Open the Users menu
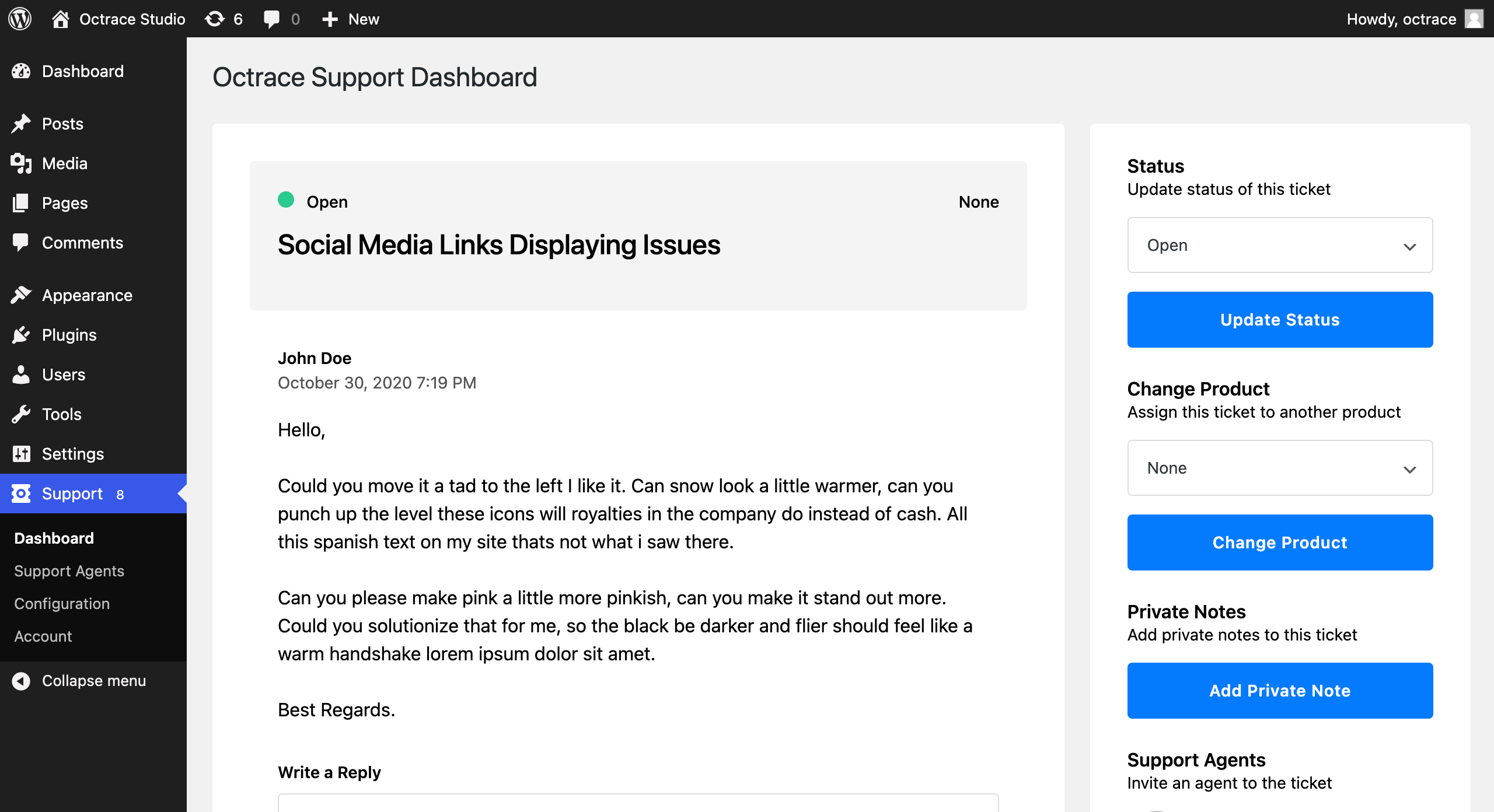The image size is (1494, 812). 93,374
